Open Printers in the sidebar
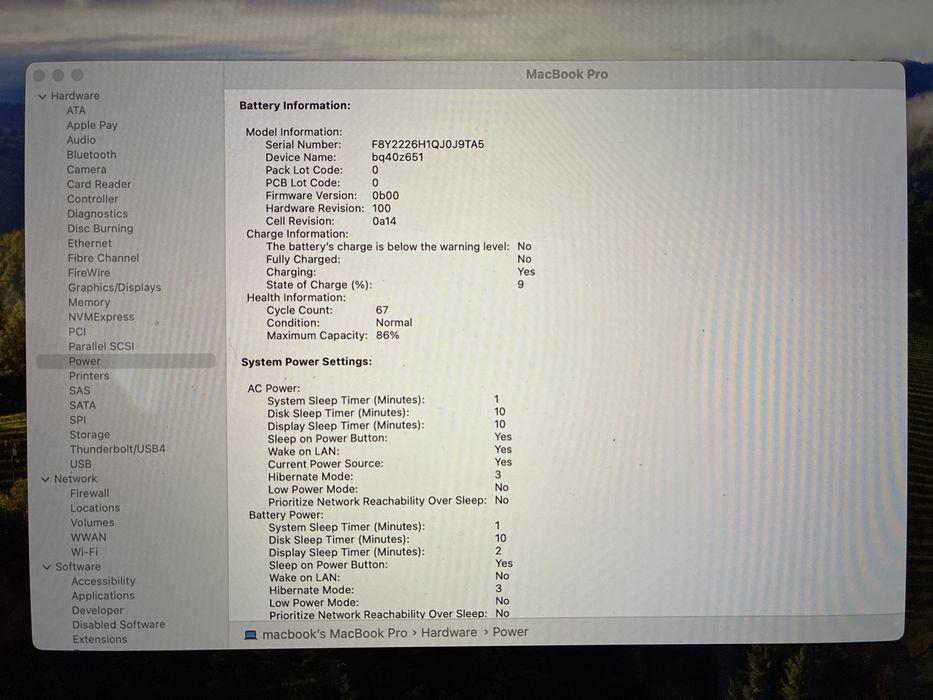Image resolution: width=933 pixels, height=700 pixels. [89, 376]
